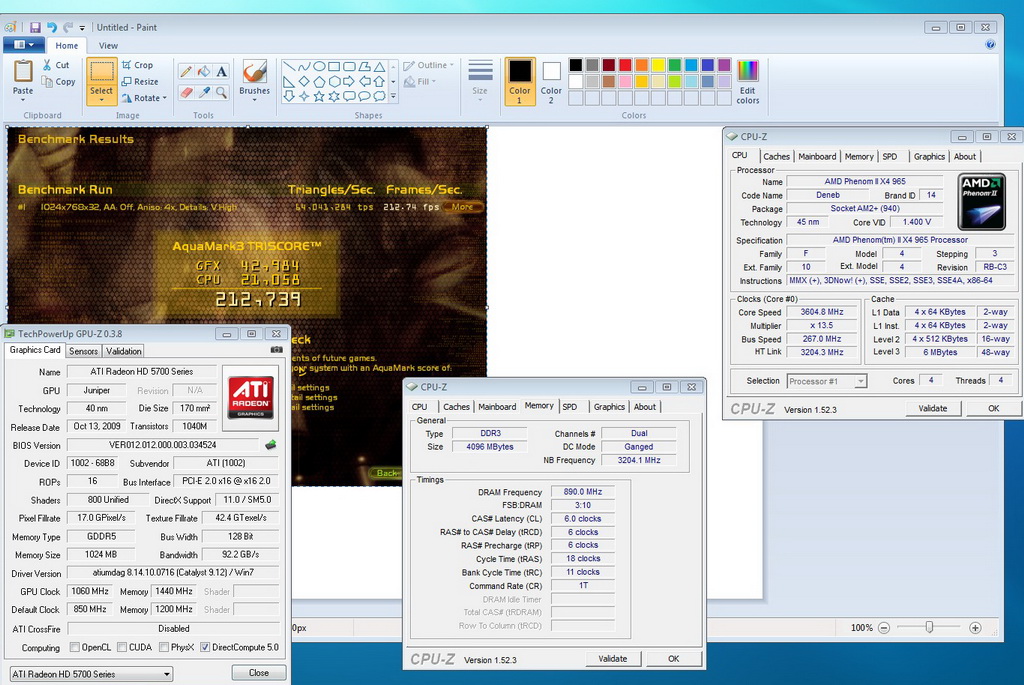Click the BIOS save chip icon in GPU-Z
Image resolution: width=1024 pixels, height=685 pixels.
coord(270,445)
